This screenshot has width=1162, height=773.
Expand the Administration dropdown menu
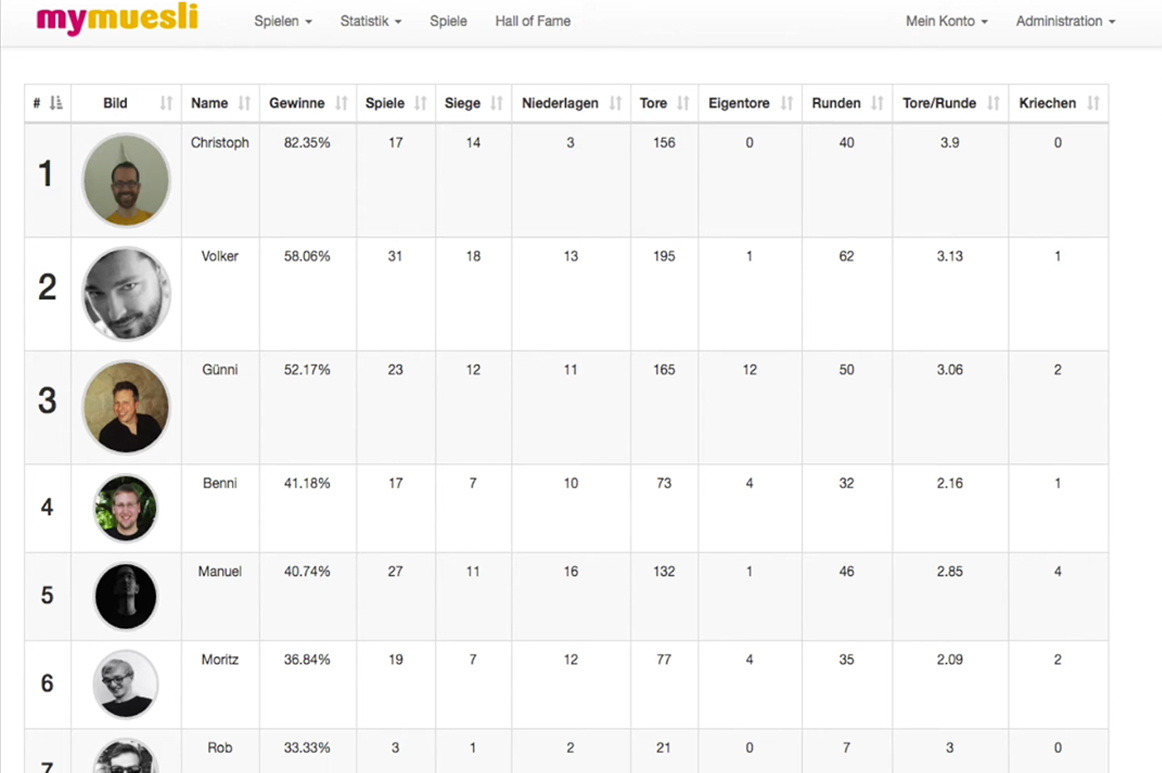click(x=1065, y=21)
